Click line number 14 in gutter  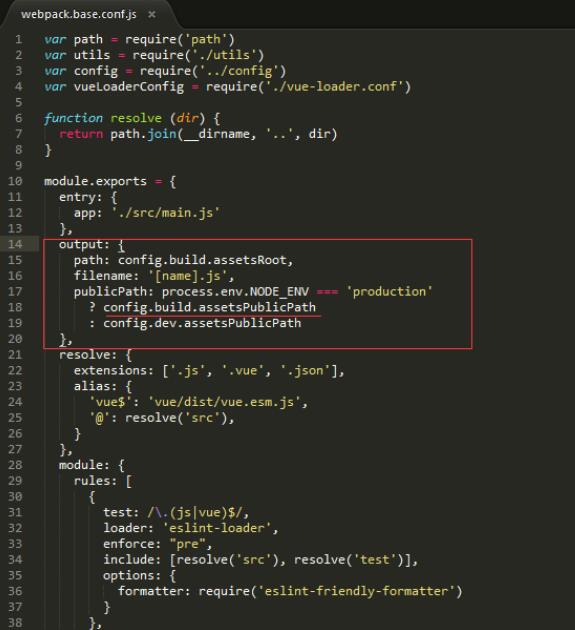(x=15, y=244)
